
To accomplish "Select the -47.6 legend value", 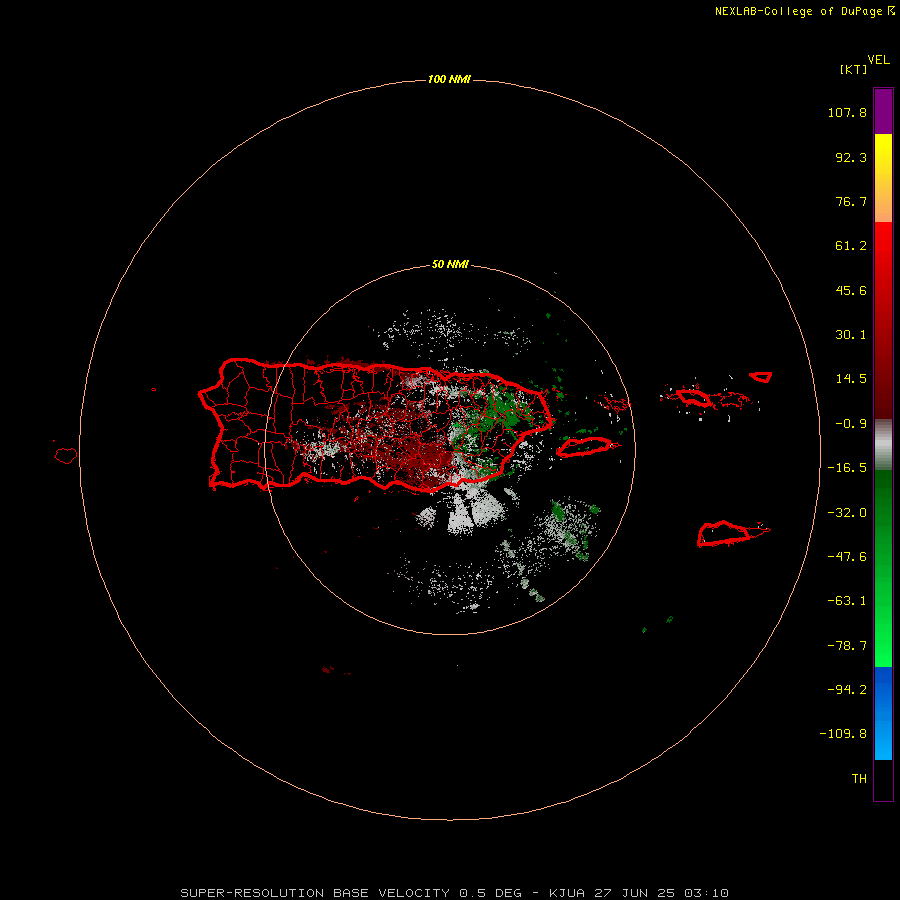I will coord(847,557).
